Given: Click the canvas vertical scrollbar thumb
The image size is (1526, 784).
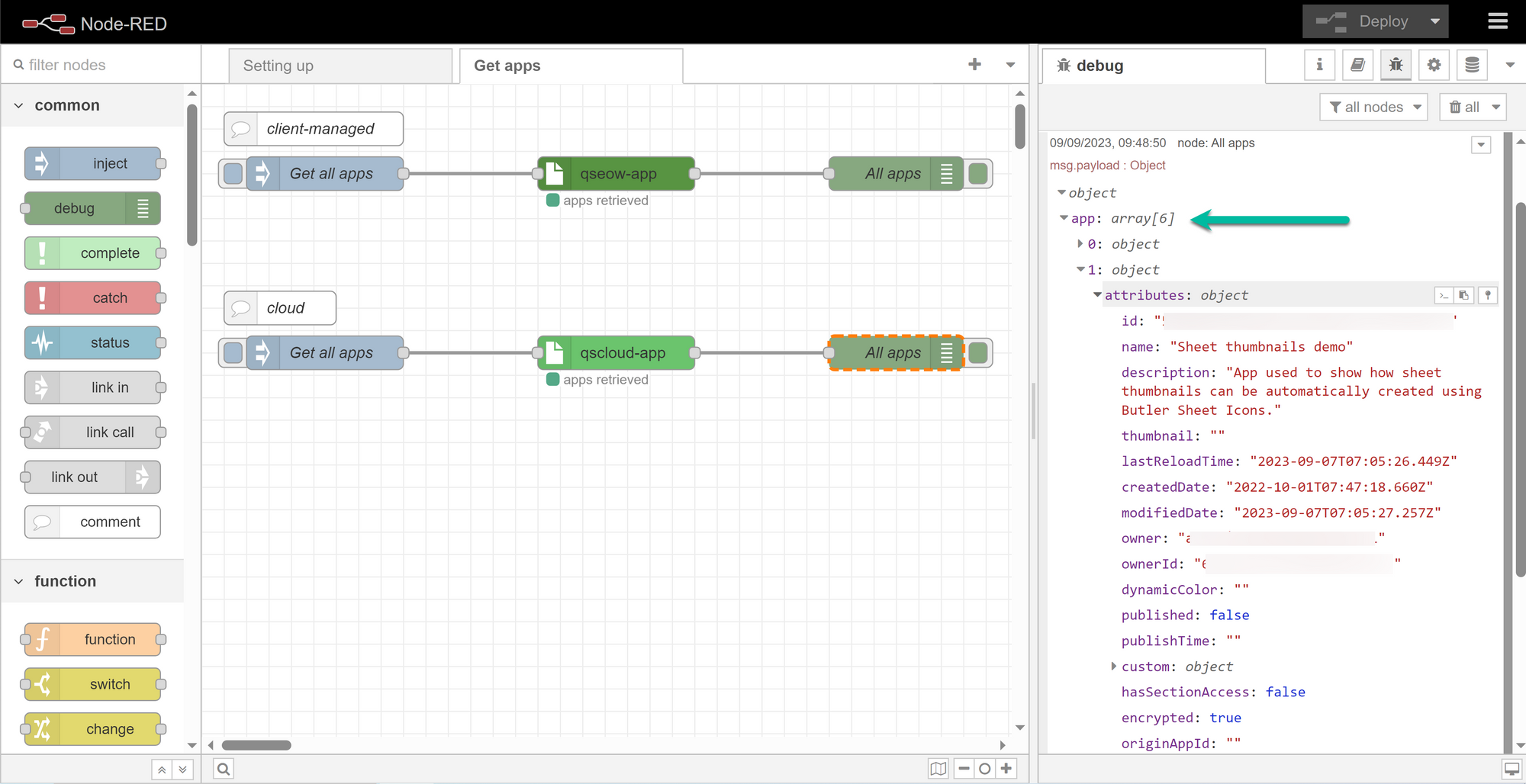Looking at the screenshot, I should point(1020,127).
